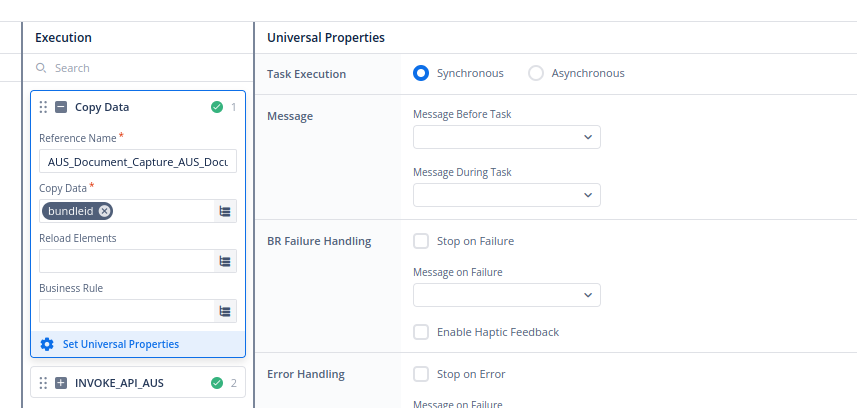The width and height of the screenshot is (857, 408).
Task: Click the search magnifier icon
Action: tap(41, 68)
